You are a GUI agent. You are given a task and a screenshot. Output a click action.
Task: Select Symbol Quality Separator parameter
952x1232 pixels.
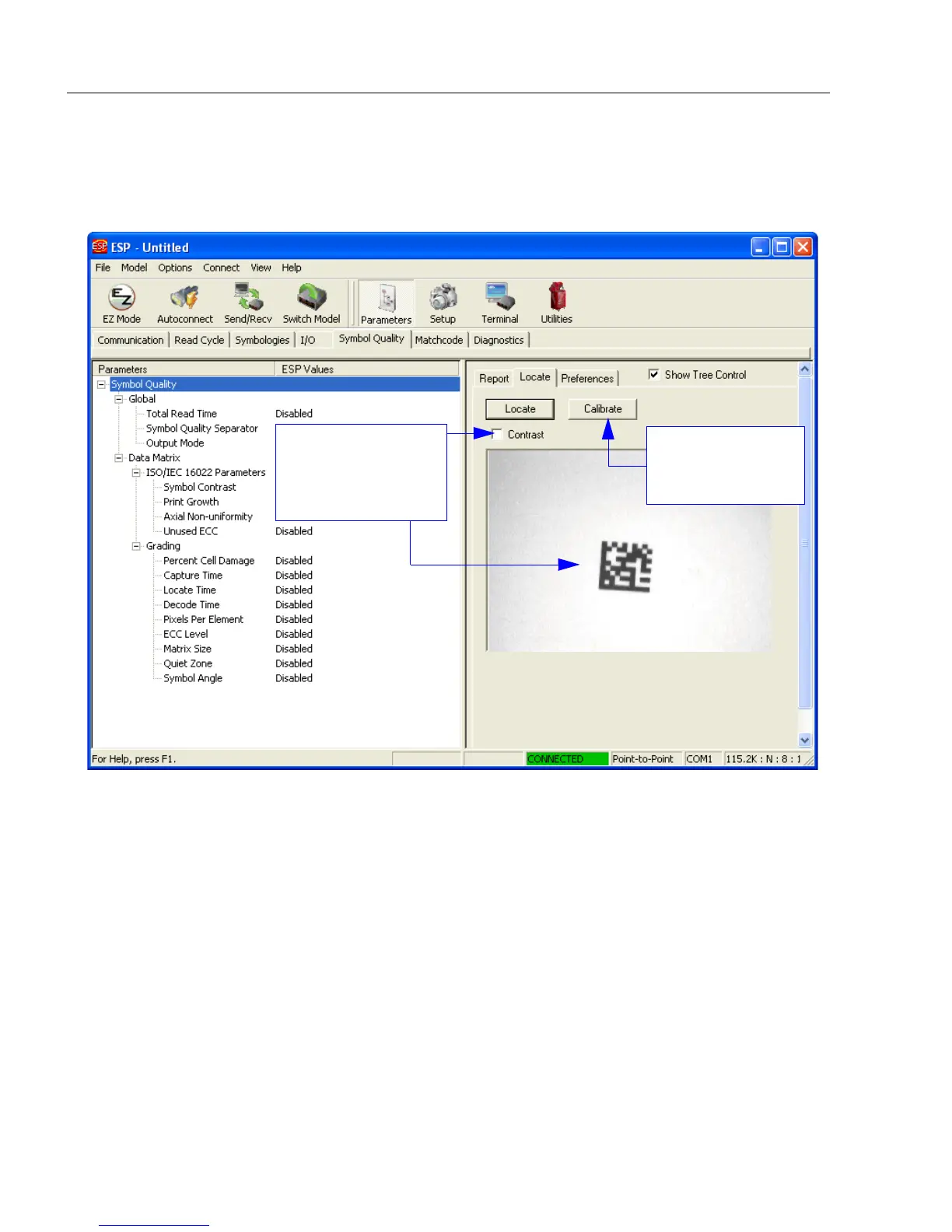click(x=202, y=429)
